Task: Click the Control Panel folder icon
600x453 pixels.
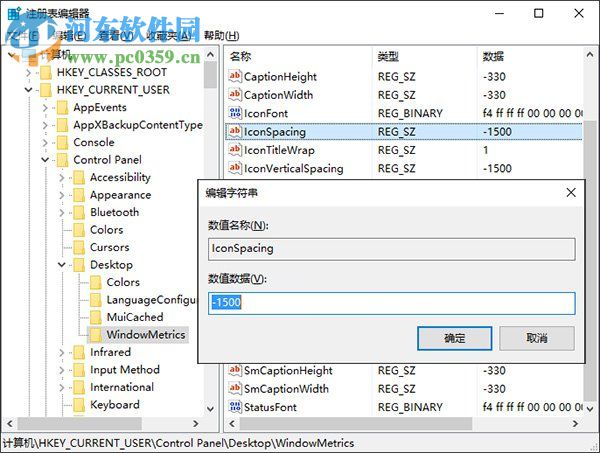Action: pyautogui.click(x=62, y=160)
